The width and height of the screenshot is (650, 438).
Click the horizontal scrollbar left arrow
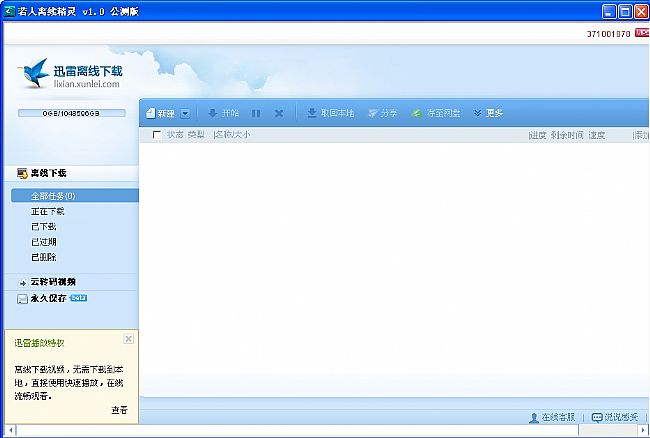pos(10,430)
